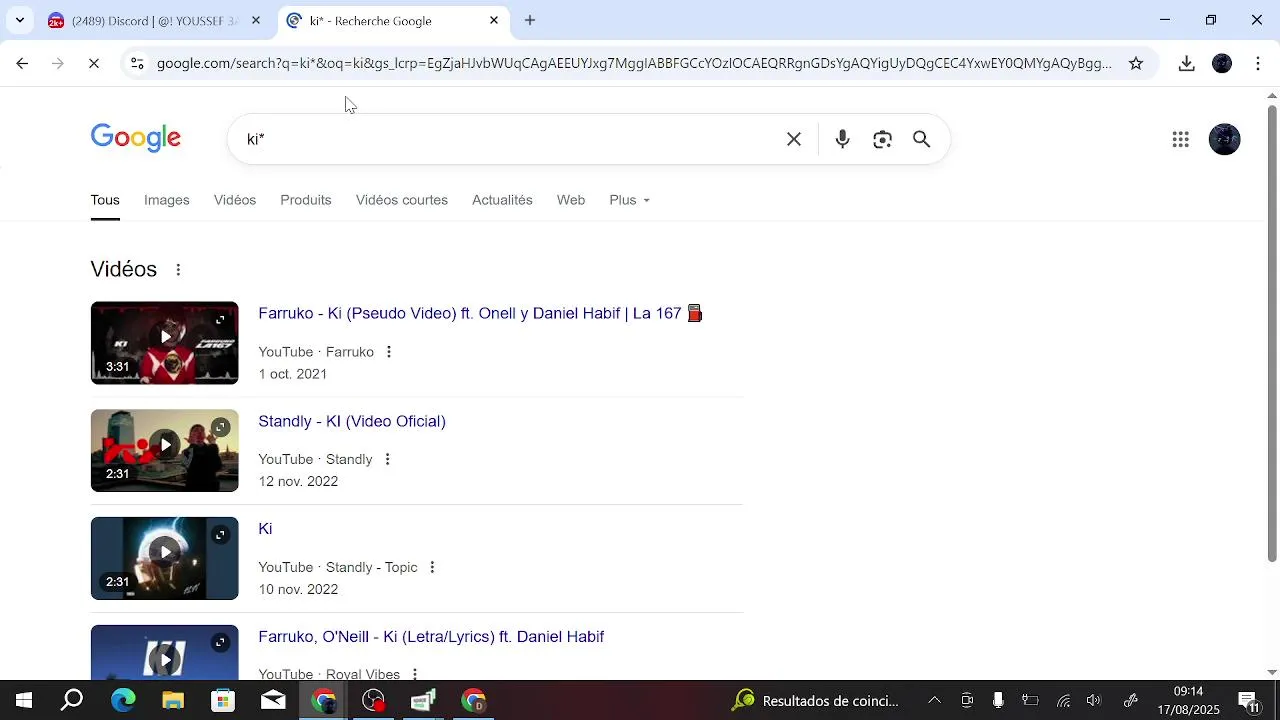Open the 'Ki' video title link
This screenshot has width=1280, height=720.
point(265,529)
